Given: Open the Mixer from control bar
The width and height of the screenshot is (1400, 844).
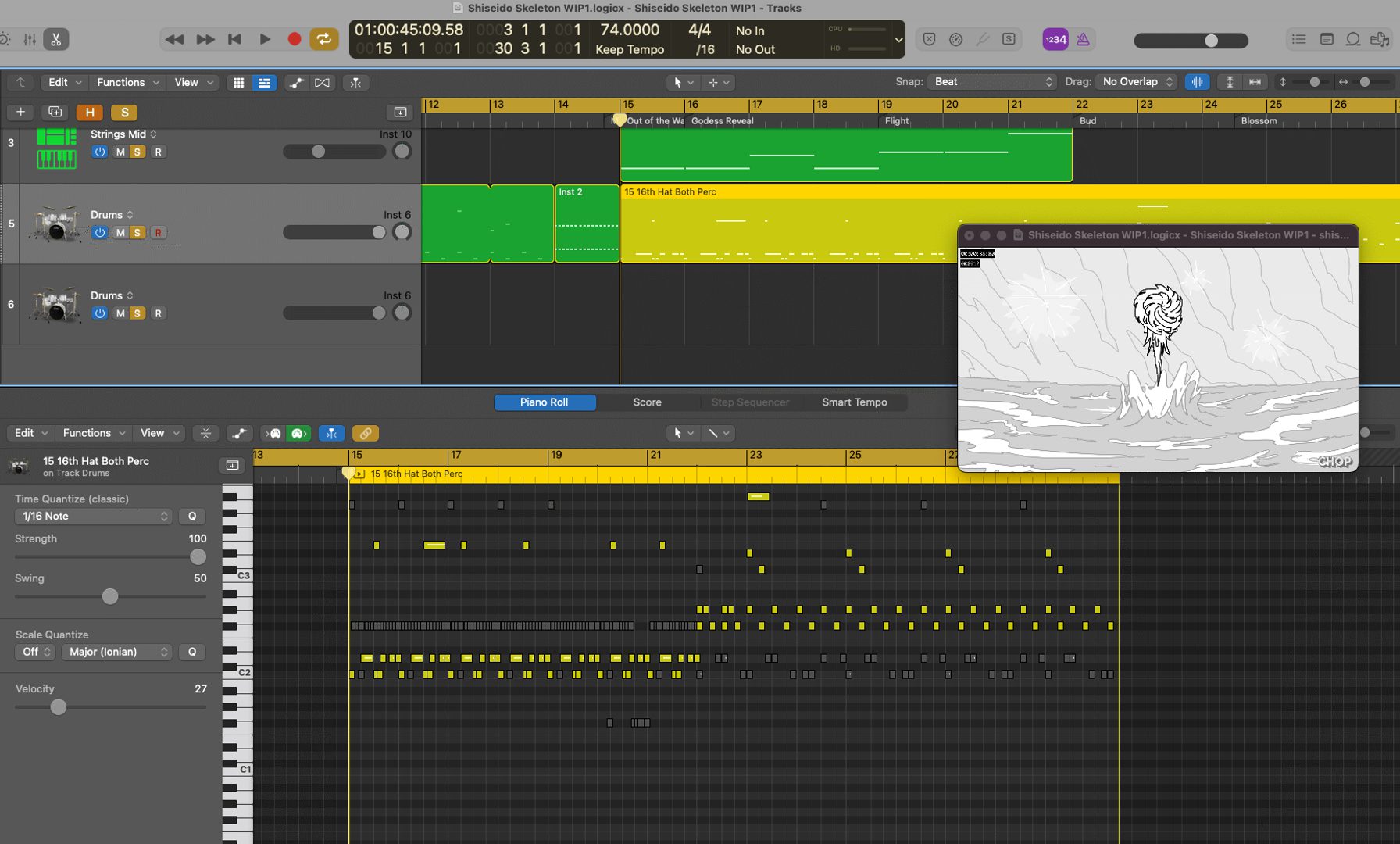Looking at the screenshot, I should (x=30, y=39).
